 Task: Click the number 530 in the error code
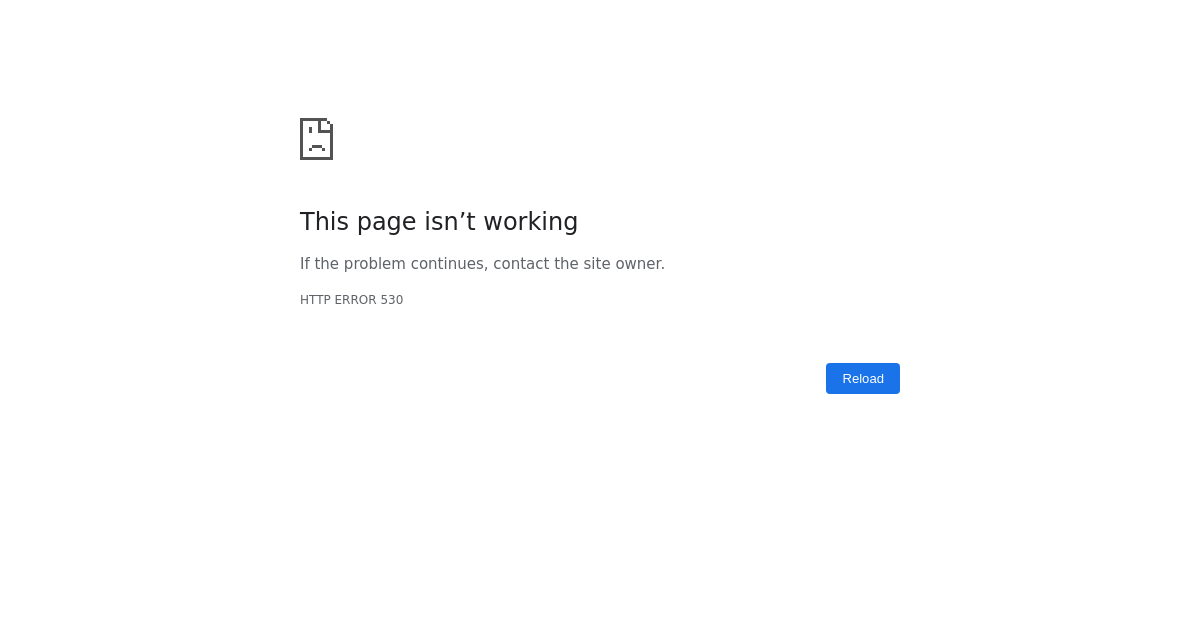pos(392,300)
